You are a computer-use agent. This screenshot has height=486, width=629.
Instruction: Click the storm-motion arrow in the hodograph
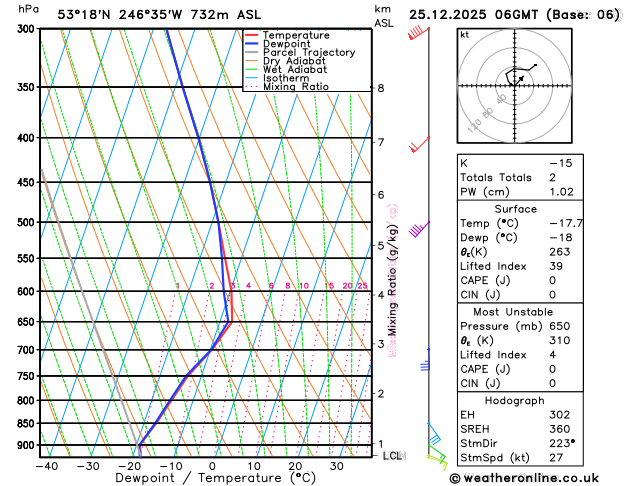click(519, 80)
